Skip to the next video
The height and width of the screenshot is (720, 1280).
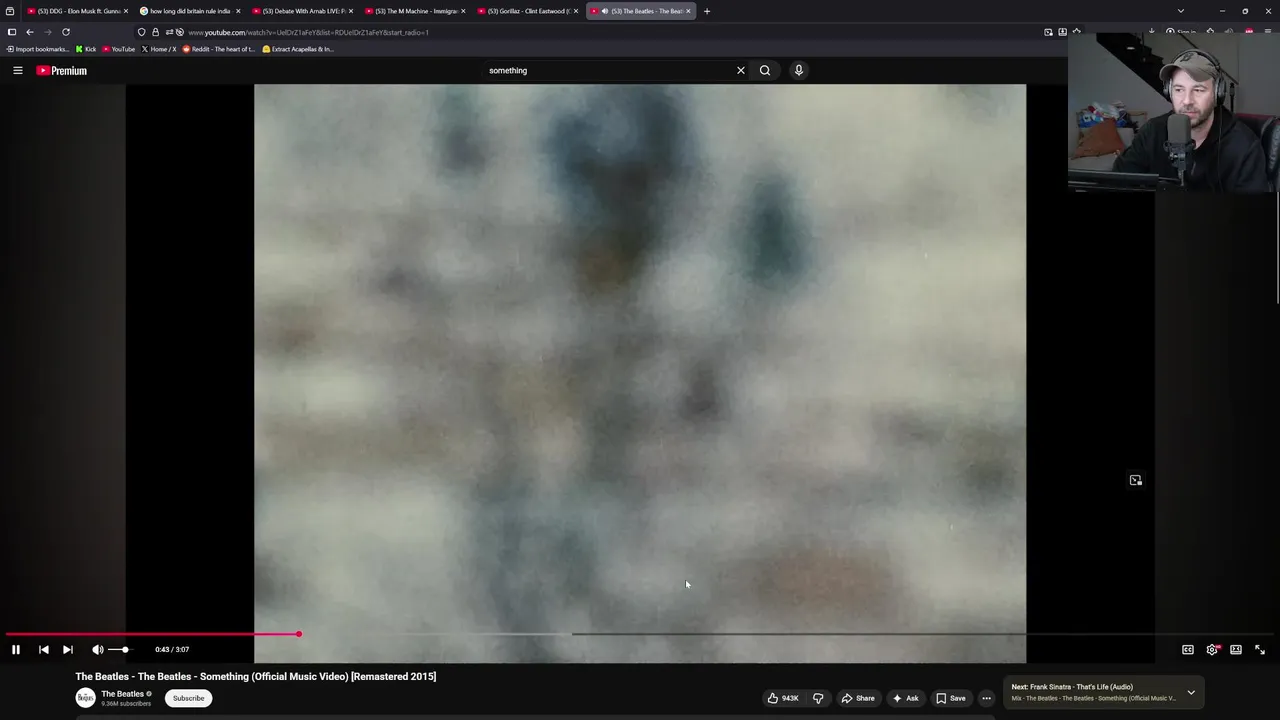click(68, 650)
